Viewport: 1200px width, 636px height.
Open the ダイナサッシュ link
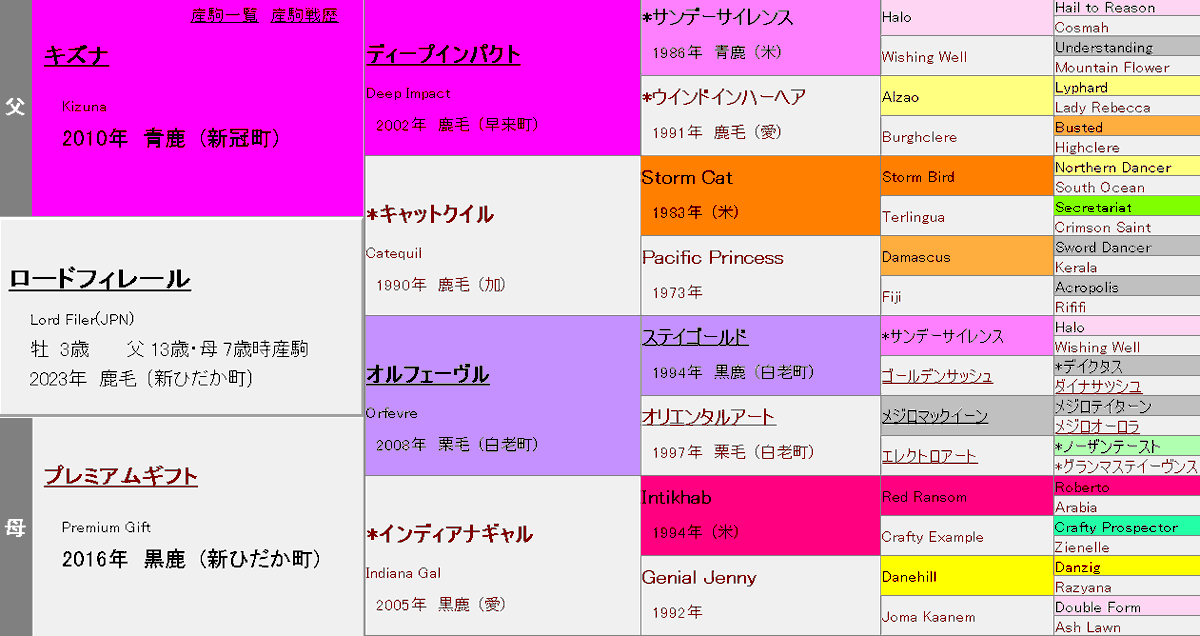pos(1098,386)
